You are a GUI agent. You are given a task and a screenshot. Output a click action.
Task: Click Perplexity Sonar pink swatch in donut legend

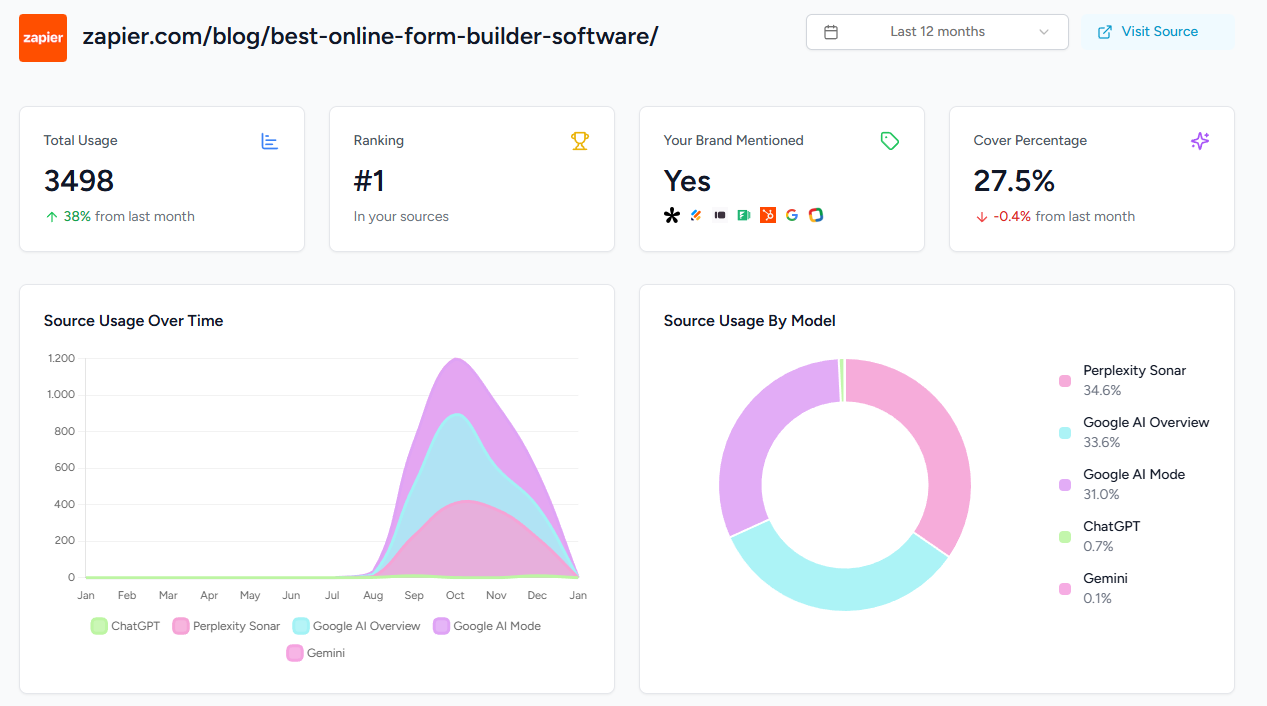(1065, 381)
